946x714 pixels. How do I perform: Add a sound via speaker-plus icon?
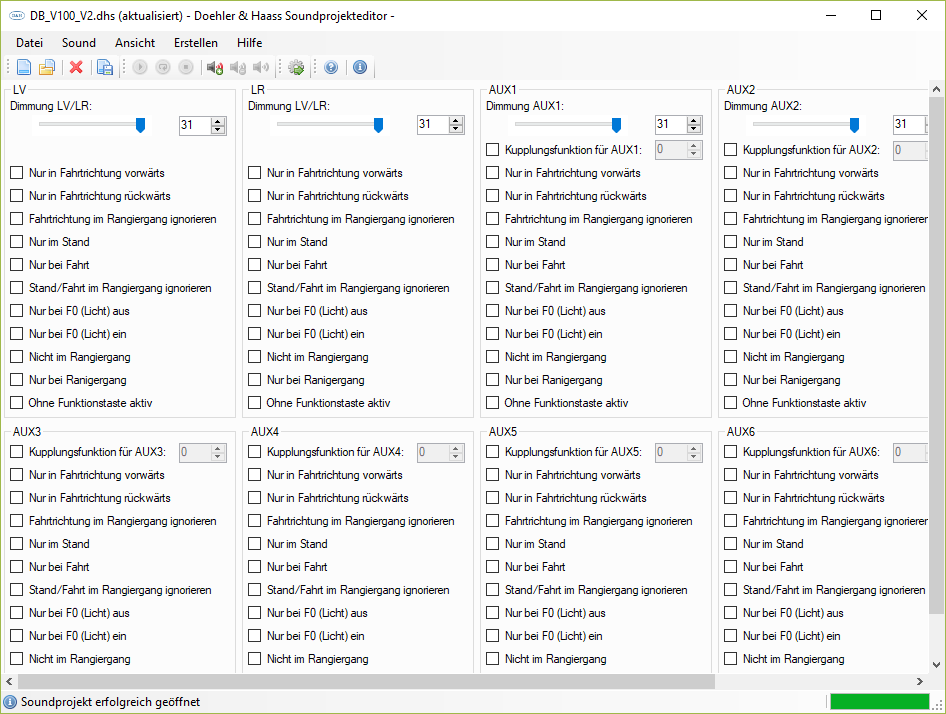pos(215,67)
